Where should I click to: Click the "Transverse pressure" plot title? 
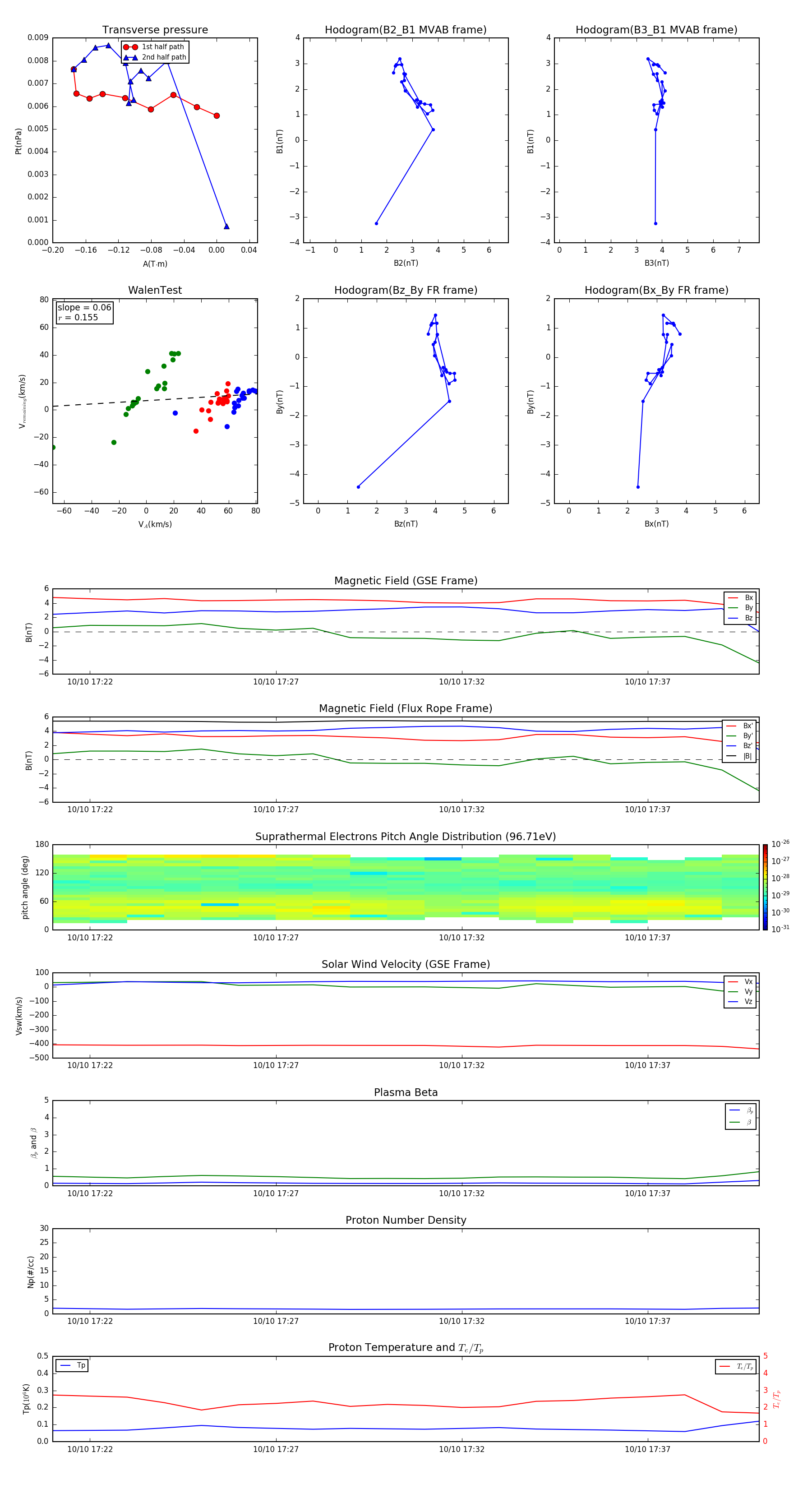point(155,30)
